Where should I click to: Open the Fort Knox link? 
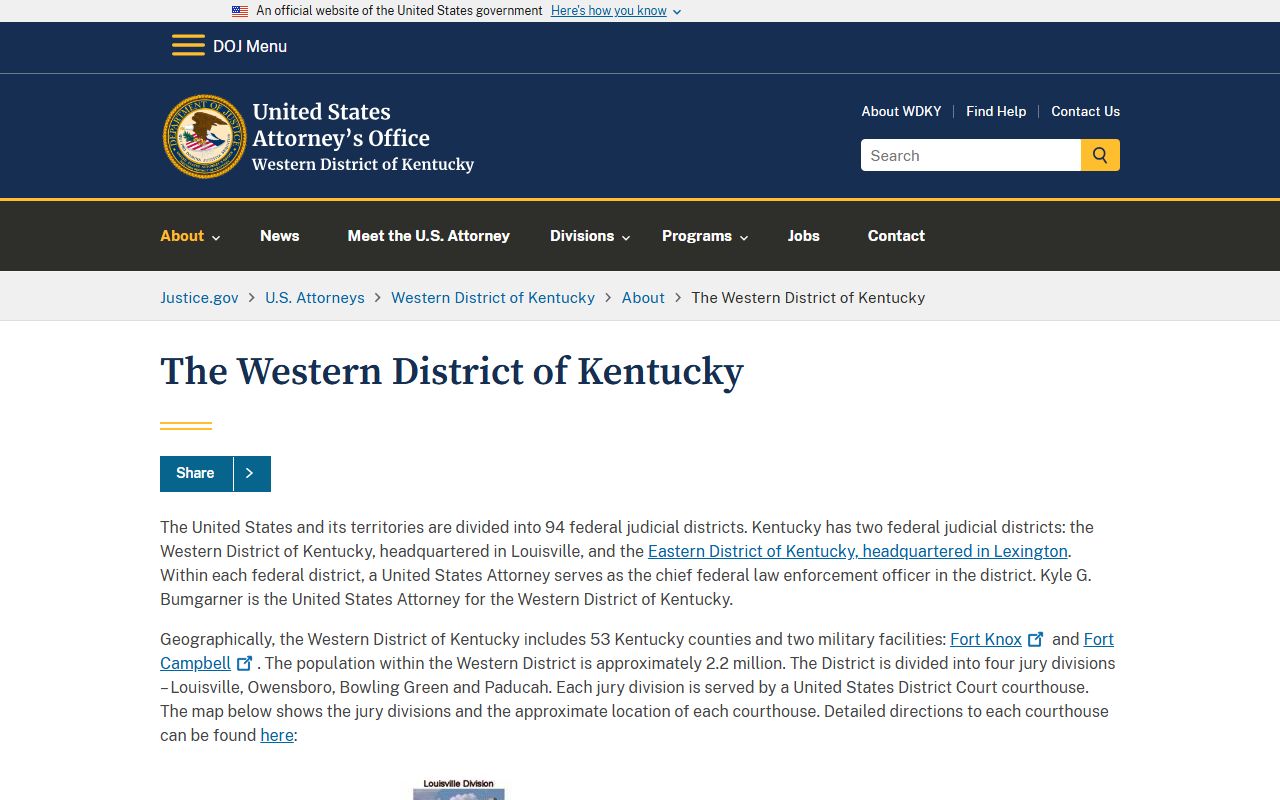pyautogui.click(x=986, y=639)
